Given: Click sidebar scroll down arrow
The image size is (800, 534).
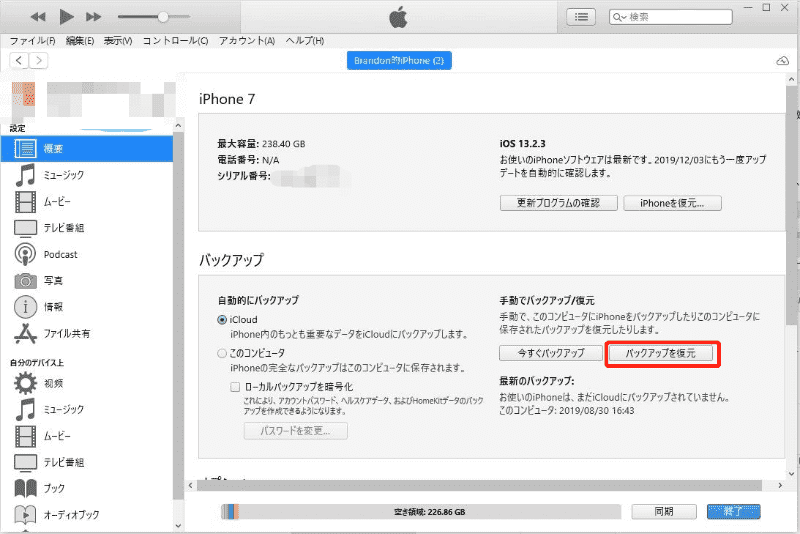Looking at the screenshot, I should click(x=178, y=525).
